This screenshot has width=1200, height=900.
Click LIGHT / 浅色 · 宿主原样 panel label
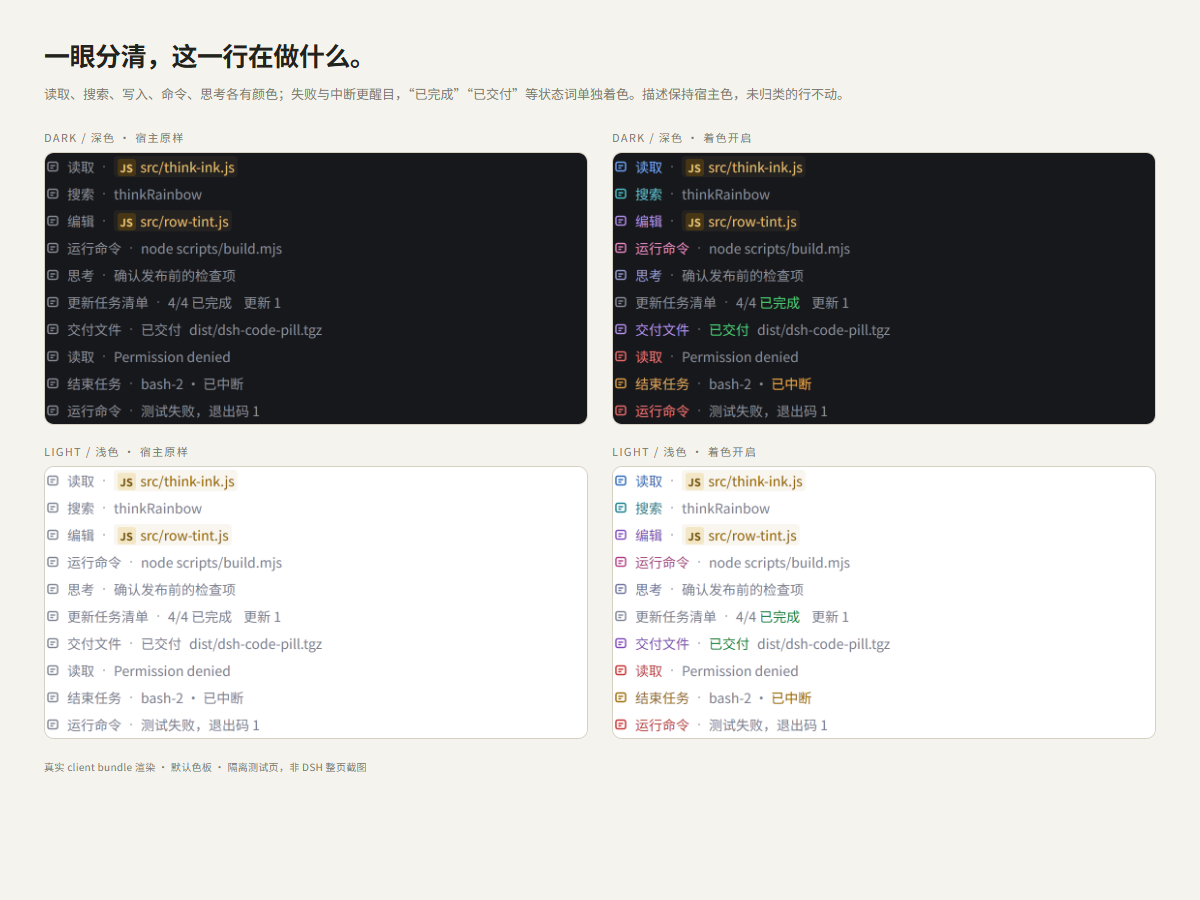(116, 452)
